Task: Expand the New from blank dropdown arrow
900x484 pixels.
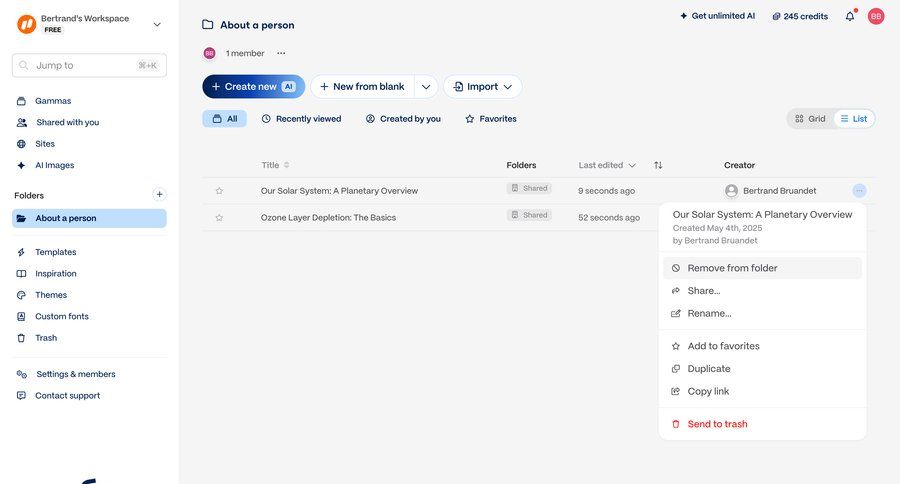Action: tap(426, 87)
